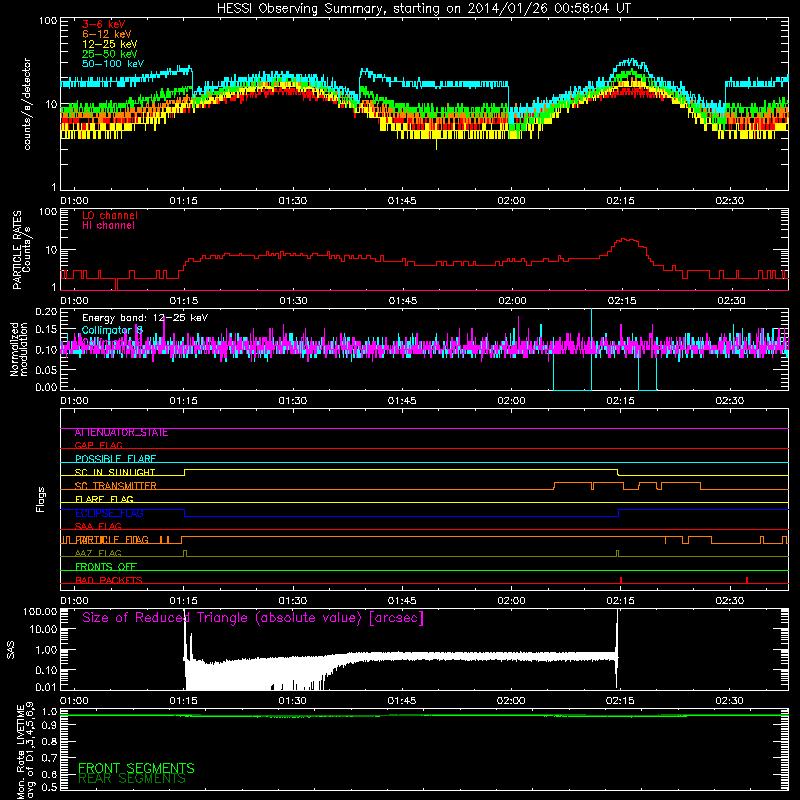Image resolution: width=800 pixels, height=800 pixels.
Task: Click the FLARE_FLAG label
Action: click(104, 499)
